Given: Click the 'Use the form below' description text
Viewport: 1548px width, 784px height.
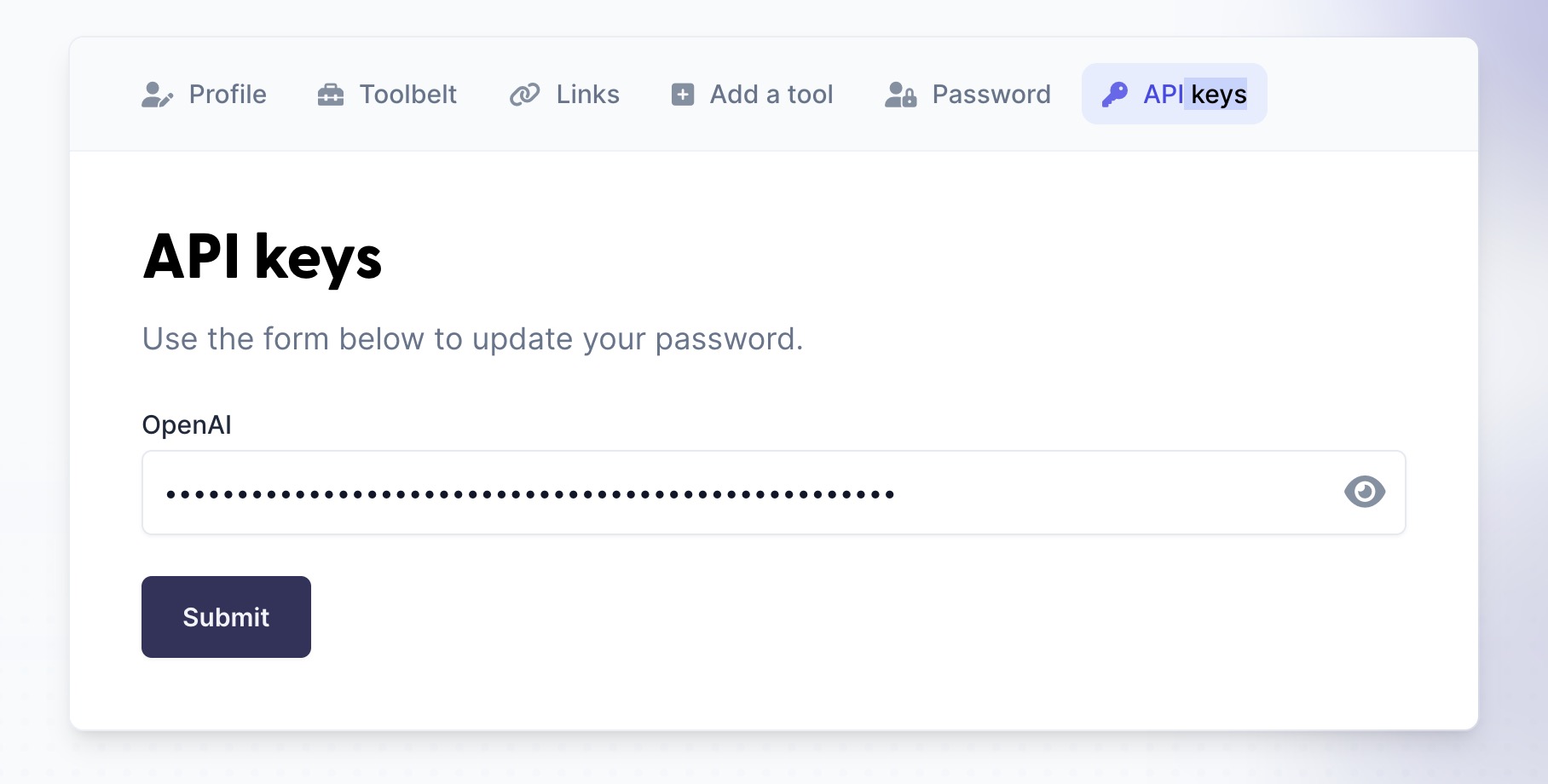Looking at the screenshot, I should coord(473,339).
